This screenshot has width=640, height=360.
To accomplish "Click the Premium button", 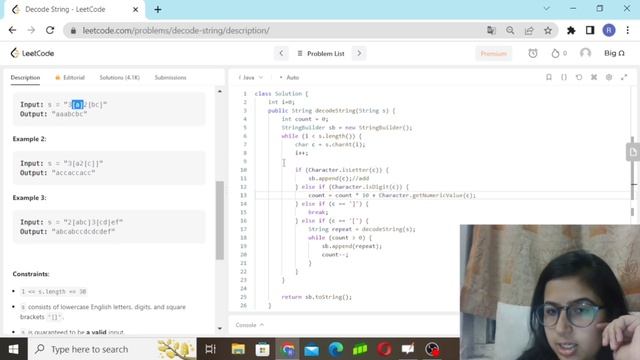I will 493,53.
